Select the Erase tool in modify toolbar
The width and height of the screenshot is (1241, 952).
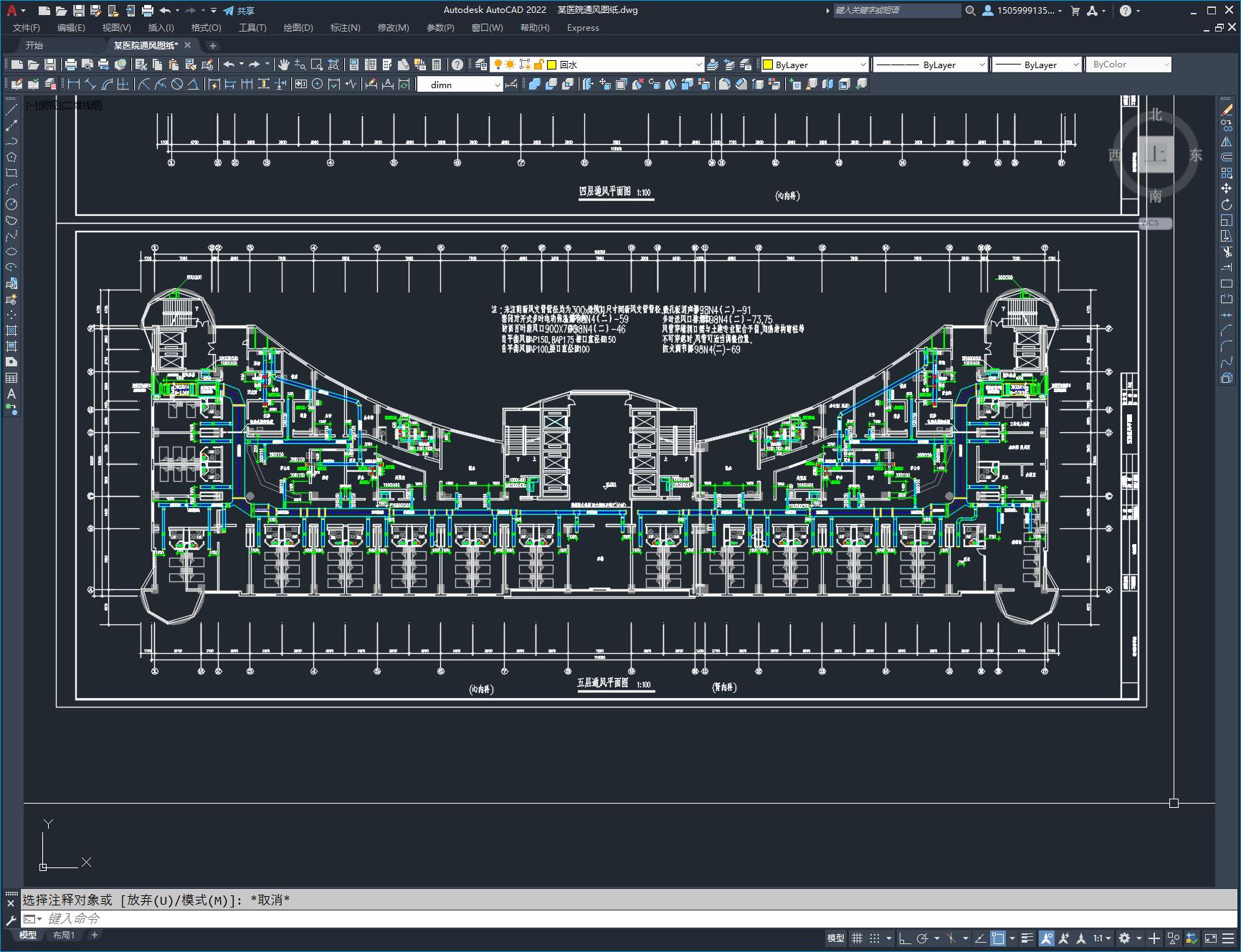pos(1227,110)
